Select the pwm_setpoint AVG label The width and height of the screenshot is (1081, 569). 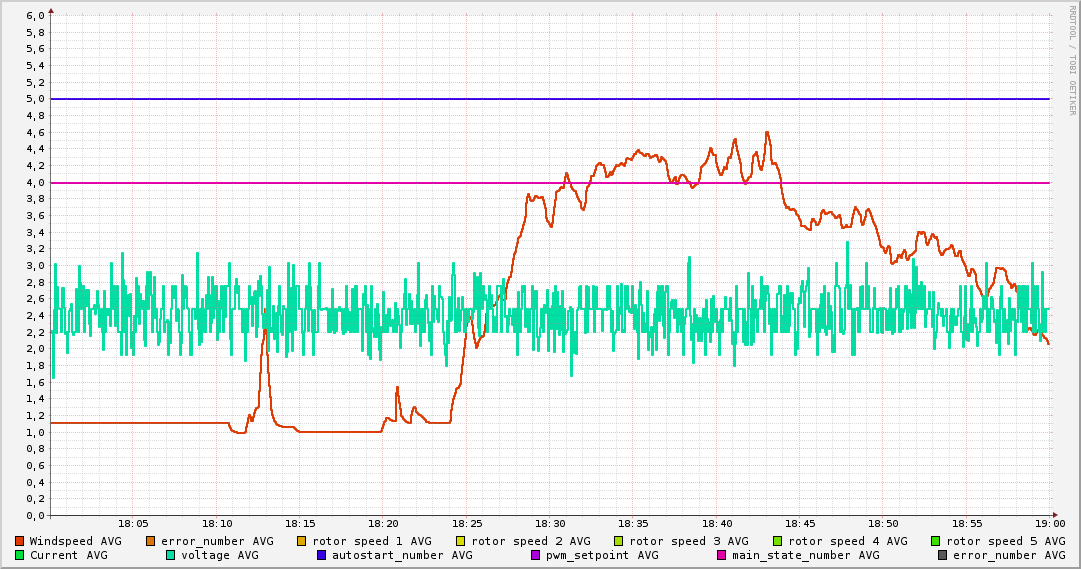click(x=603, y=555)
